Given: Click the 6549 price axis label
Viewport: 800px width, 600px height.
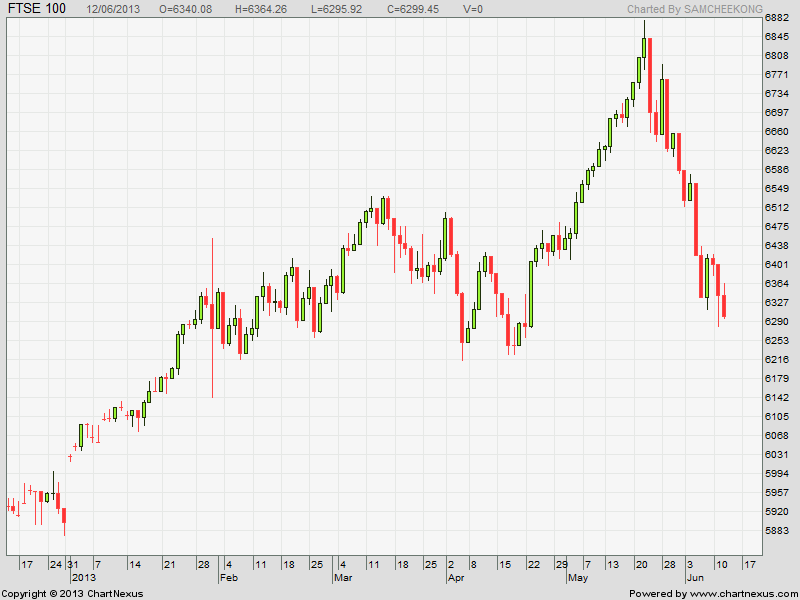Looking at the screenshot, I should 777,189.
